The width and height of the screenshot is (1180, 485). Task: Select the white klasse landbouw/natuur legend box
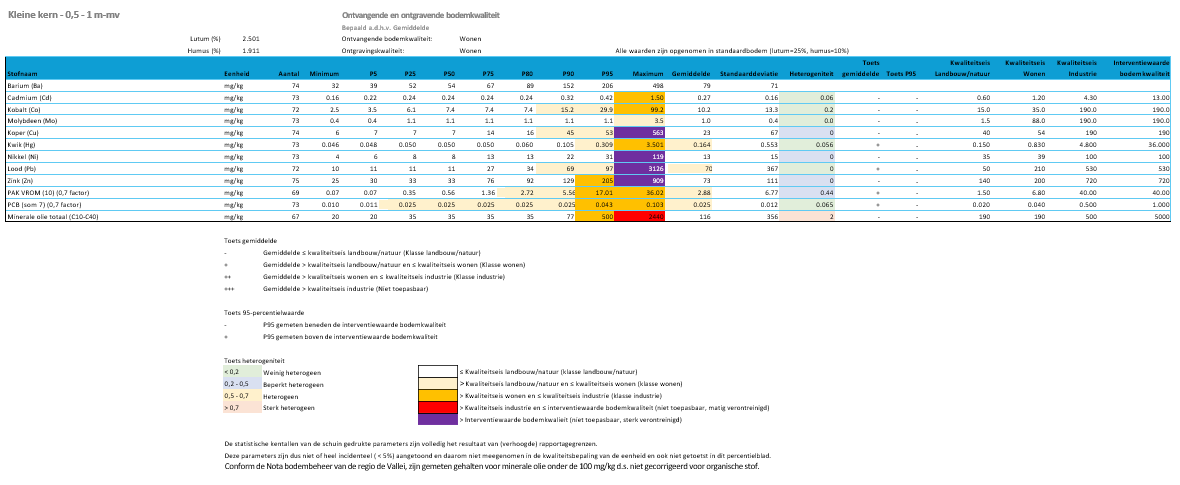point(437,371)
